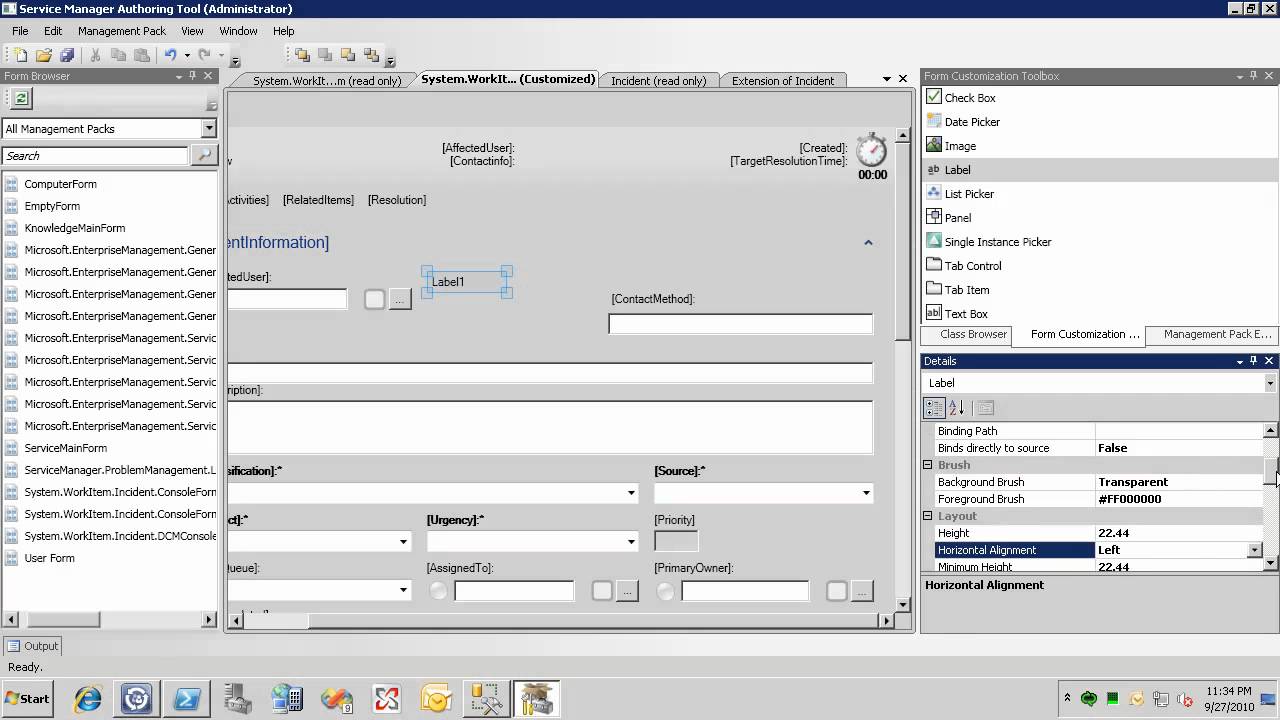Click the Form Browser Search field
Image resolution: width=1280 pixels, height=720 pixels.
pyautogui.click(x=95, y=155)
